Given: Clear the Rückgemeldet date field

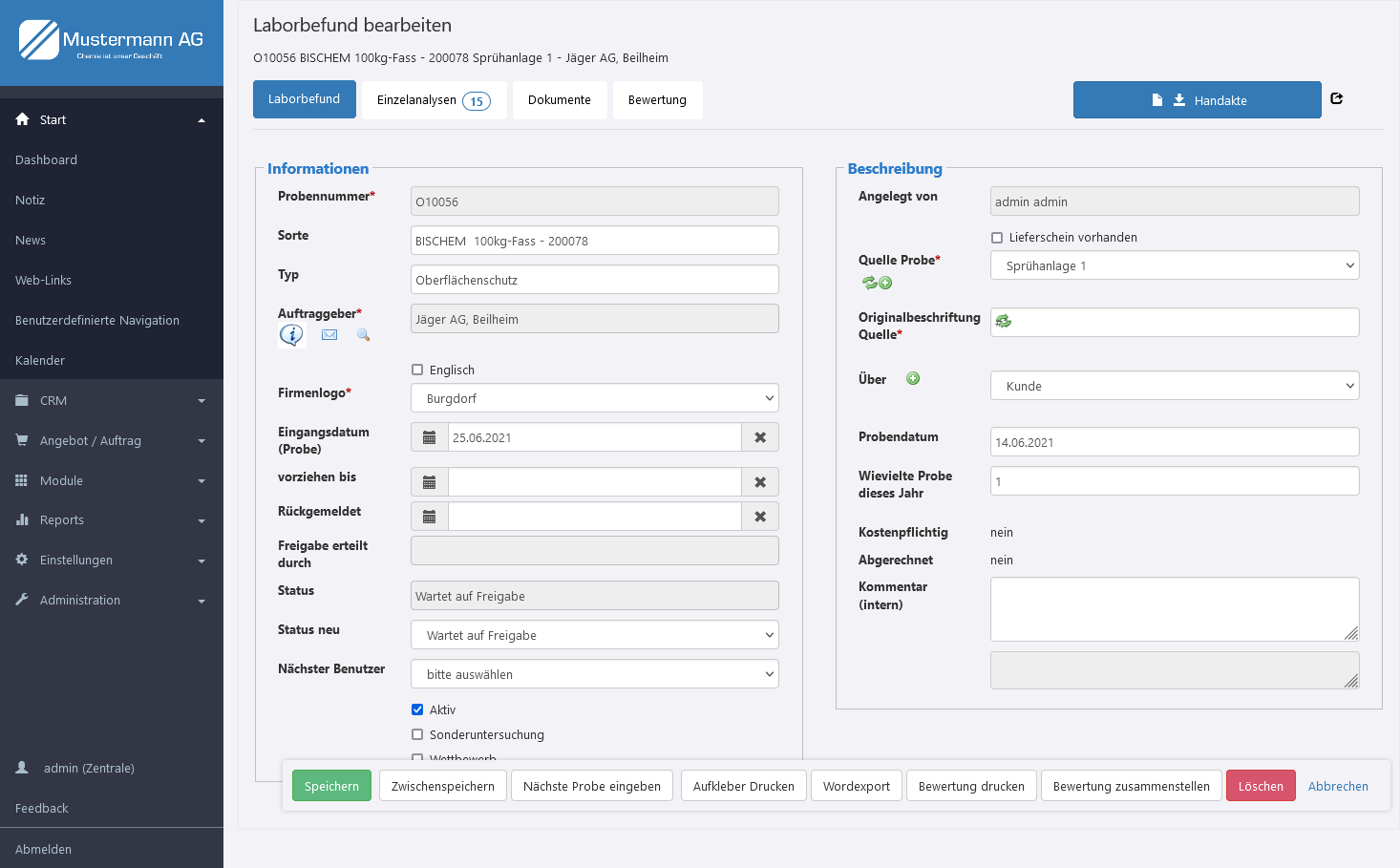Looking at the screenshot, I should pyautogui.click(x=760, y=517).
